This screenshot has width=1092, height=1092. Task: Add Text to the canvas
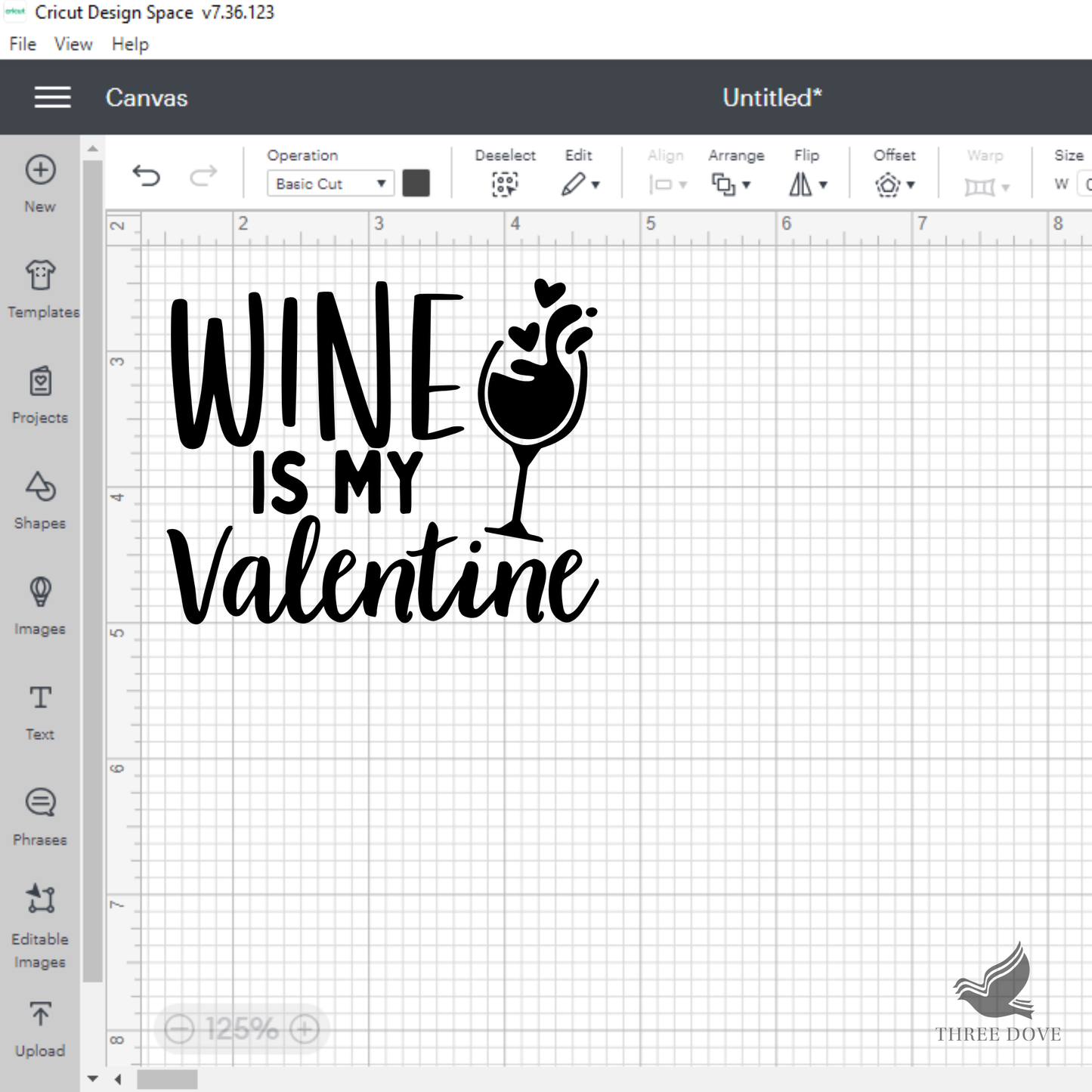tap(40, 712)
